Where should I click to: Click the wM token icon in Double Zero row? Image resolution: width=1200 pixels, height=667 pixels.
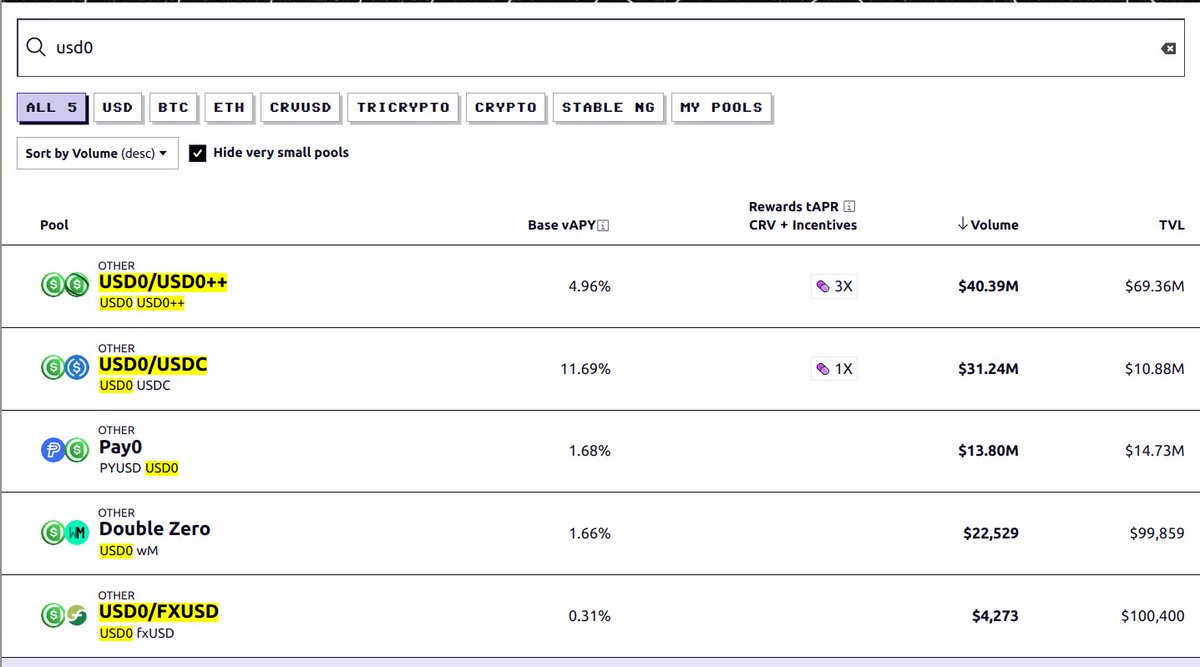(76, 533)
